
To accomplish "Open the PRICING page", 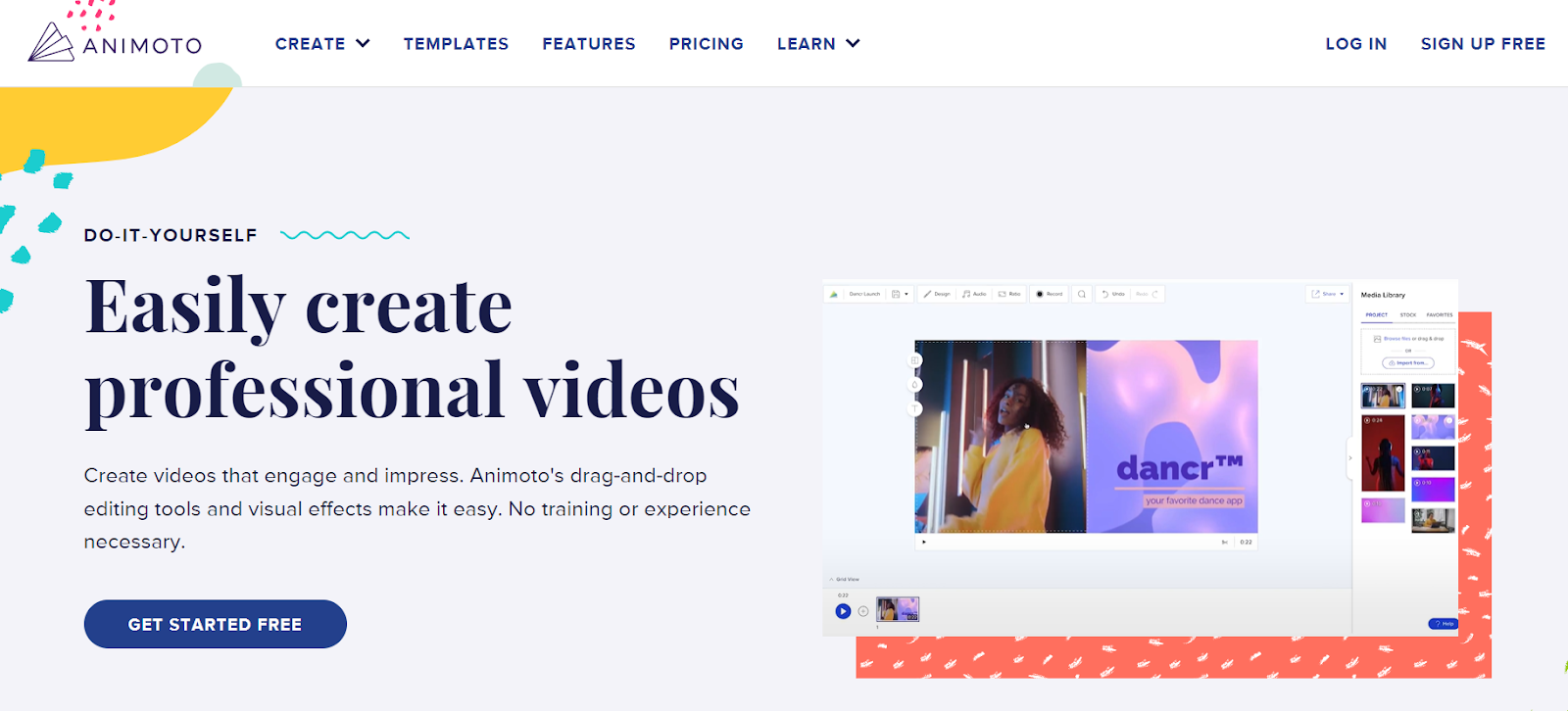I will (706, 44).
